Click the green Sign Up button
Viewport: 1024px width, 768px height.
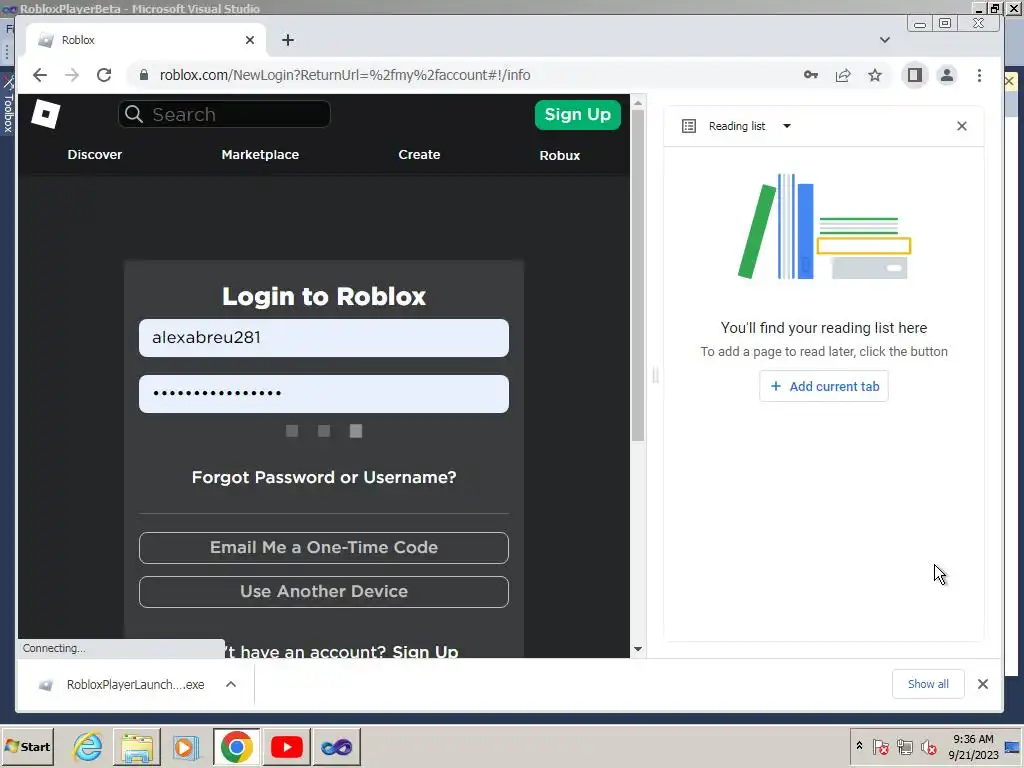tap(577, 114)
